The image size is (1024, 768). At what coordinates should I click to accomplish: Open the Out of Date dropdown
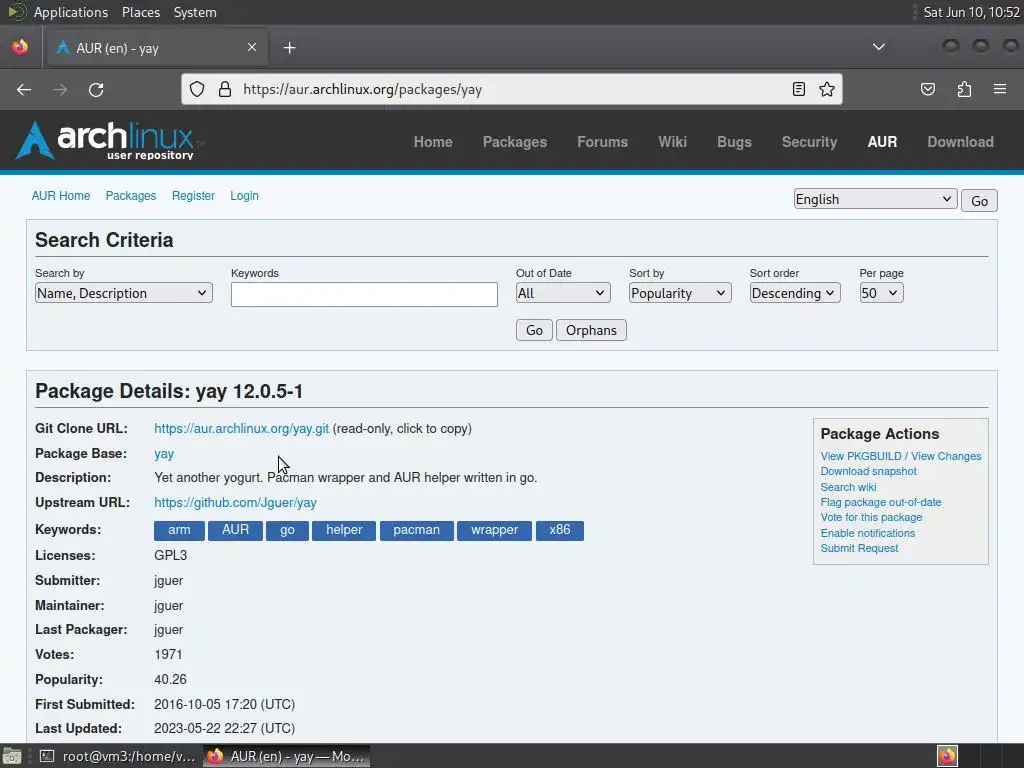[563, 293]
